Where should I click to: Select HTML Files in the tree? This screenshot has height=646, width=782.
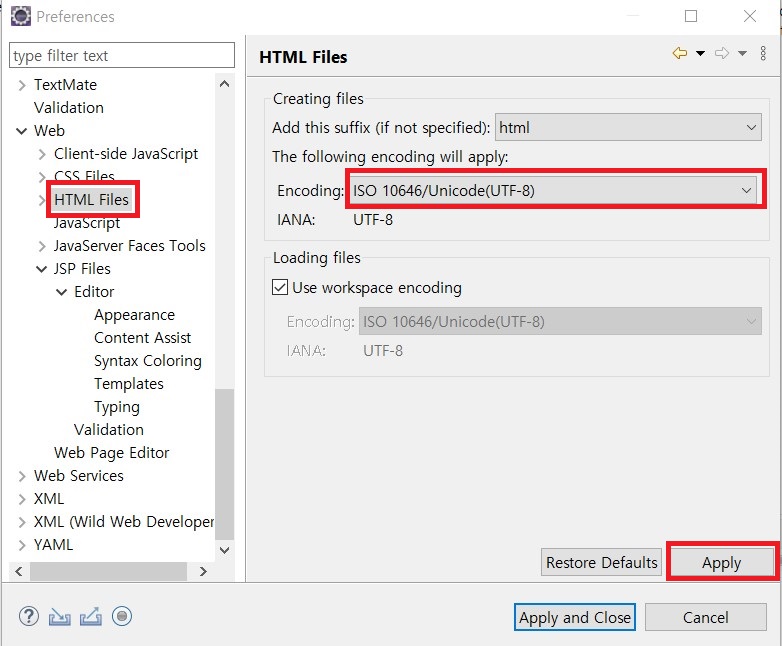pyautogui.click(x=91, y=200)
